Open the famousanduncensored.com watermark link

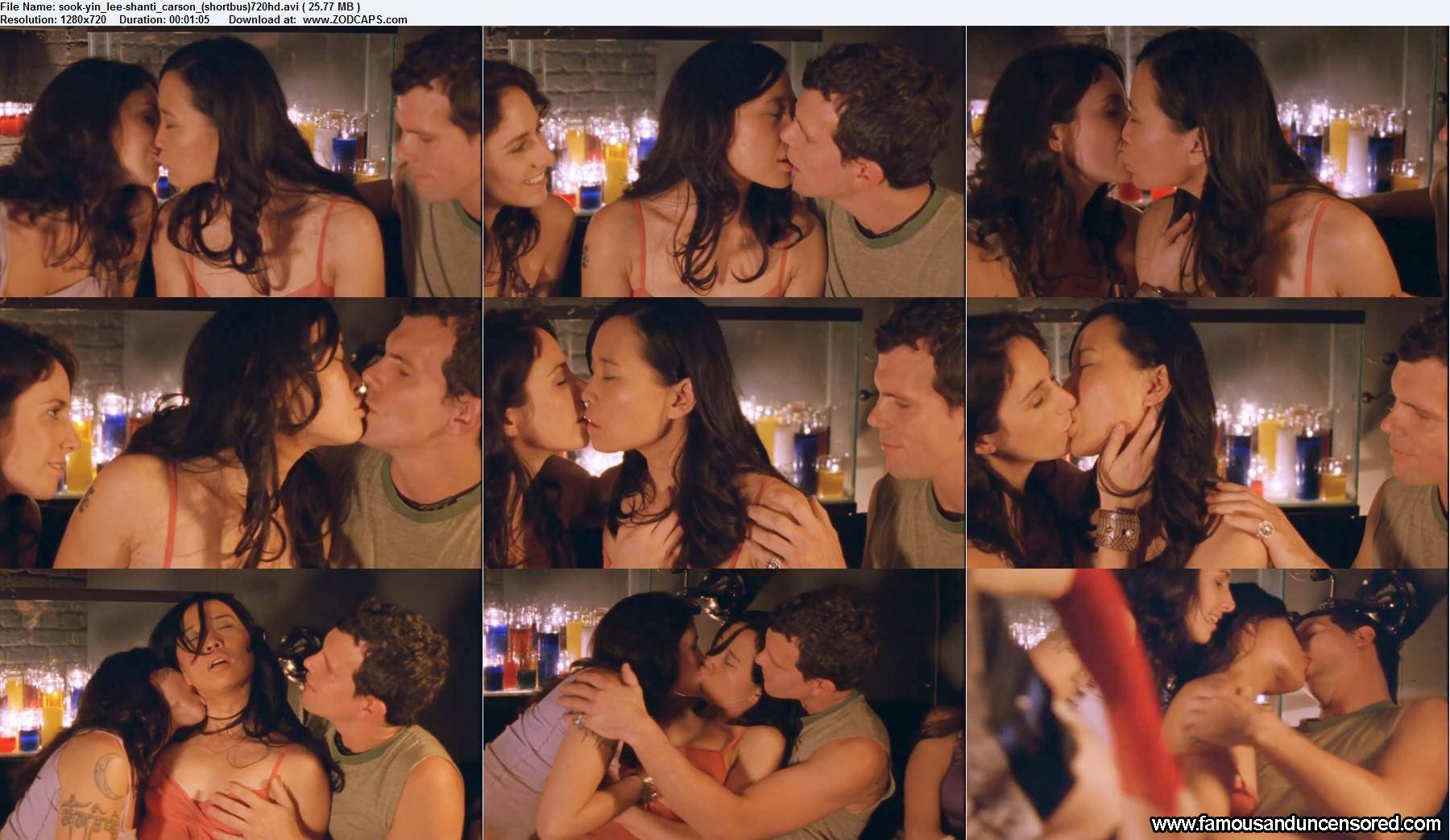(1295, 823)
